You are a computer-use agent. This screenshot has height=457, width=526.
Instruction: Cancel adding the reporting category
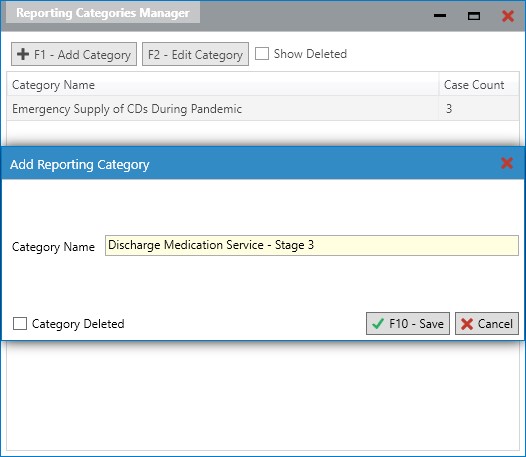487,324
